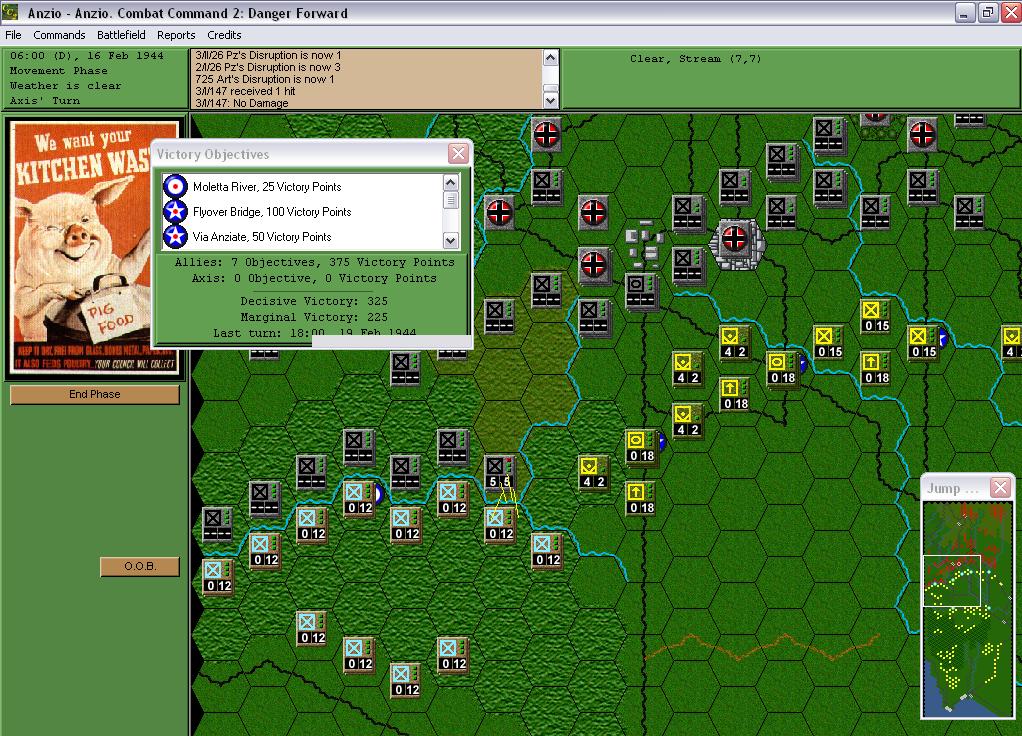The height and width of the screenshot is (736, 1022).
Task: Open the Credits menu
Action: tap(224, 35)
